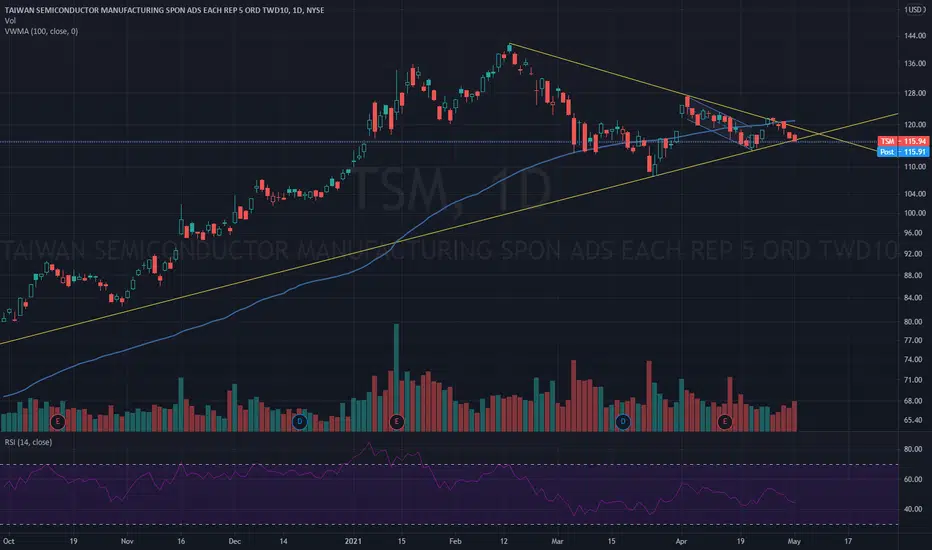Click 100.00 on the price axis

[915, 213]
